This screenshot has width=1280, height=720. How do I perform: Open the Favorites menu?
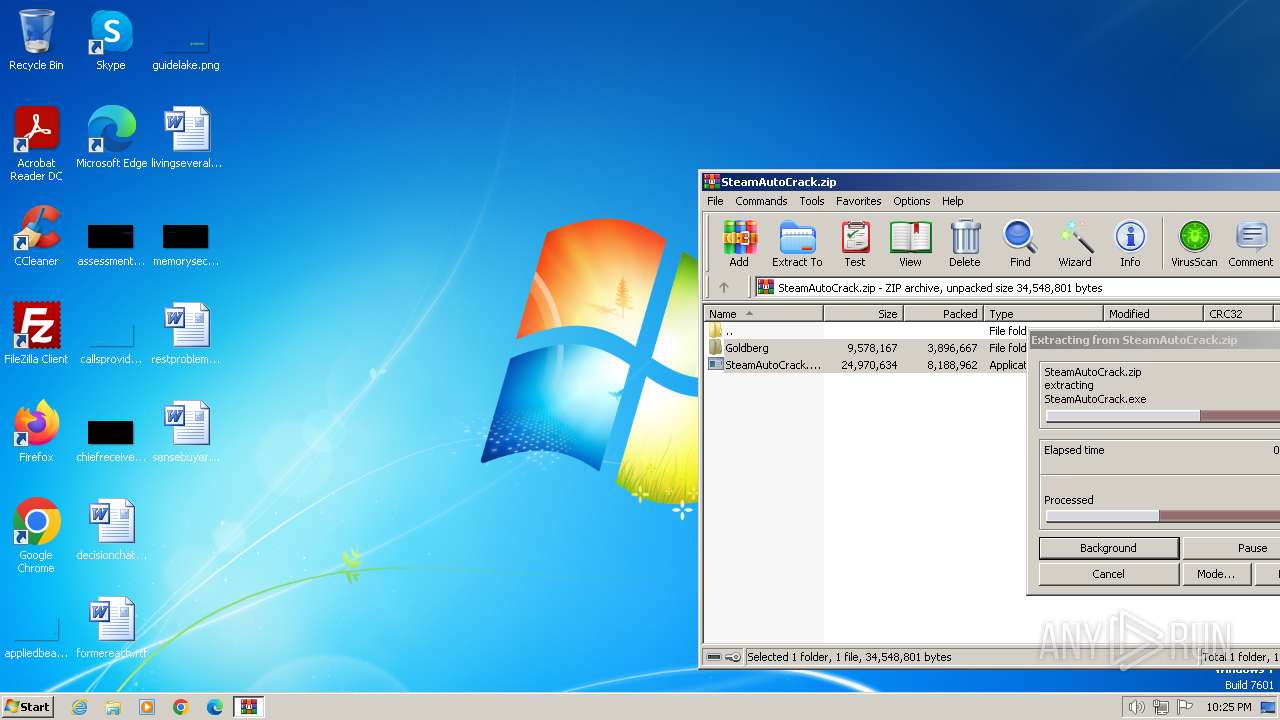(859, 201)
